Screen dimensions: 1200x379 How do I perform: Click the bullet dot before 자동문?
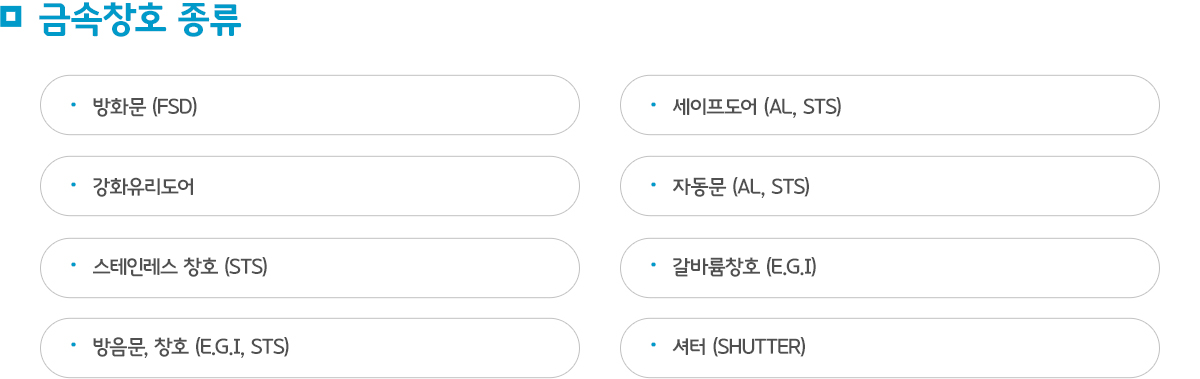click(x=653, y=184)
